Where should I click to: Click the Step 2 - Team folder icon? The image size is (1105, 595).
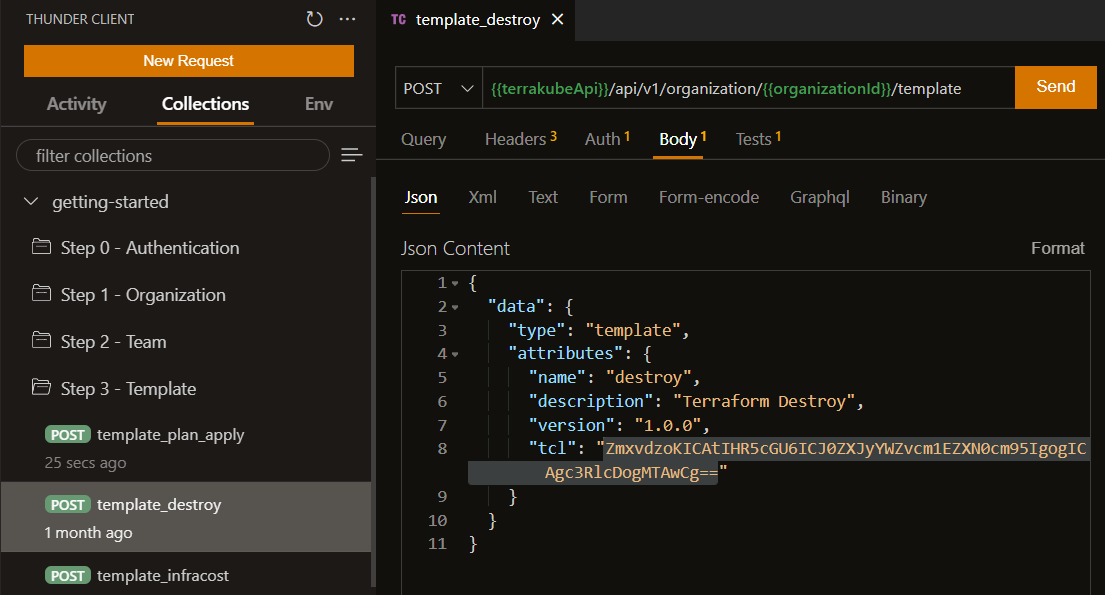pos(41,341)
